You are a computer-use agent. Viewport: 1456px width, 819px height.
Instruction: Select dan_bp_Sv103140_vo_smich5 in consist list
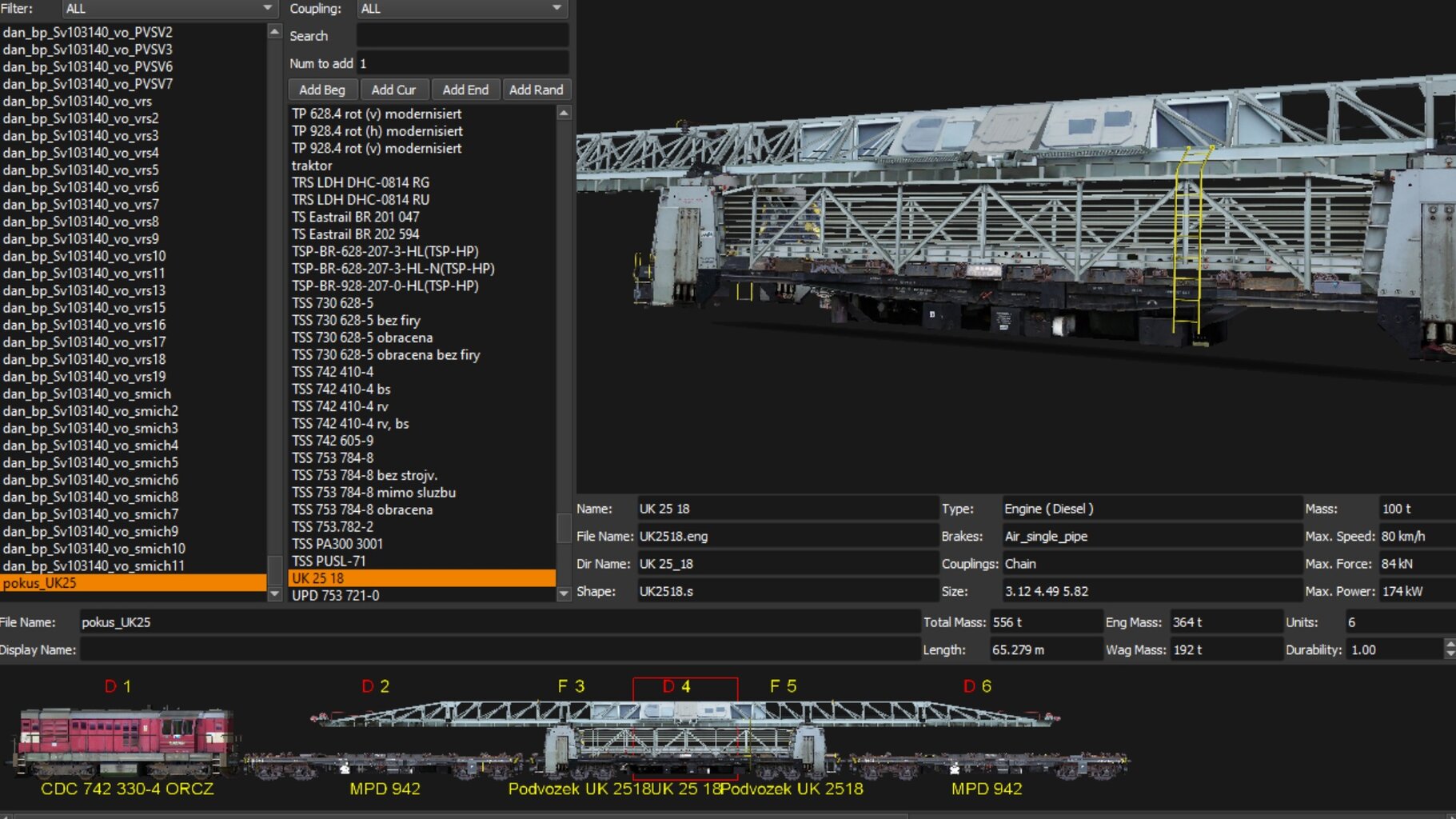pyautogui.click(x=90, y=462)
